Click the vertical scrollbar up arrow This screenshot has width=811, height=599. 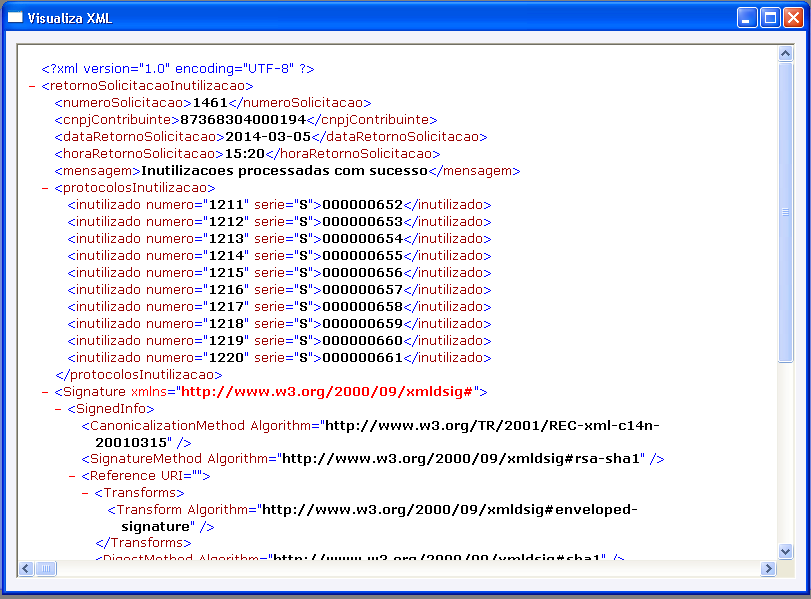coord(785,53)
